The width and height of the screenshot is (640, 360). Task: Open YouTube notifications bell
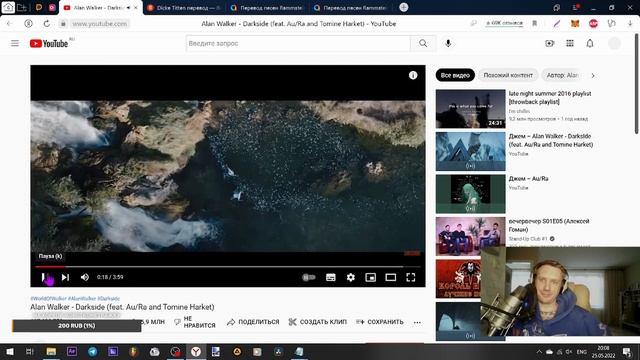[590, 43]
